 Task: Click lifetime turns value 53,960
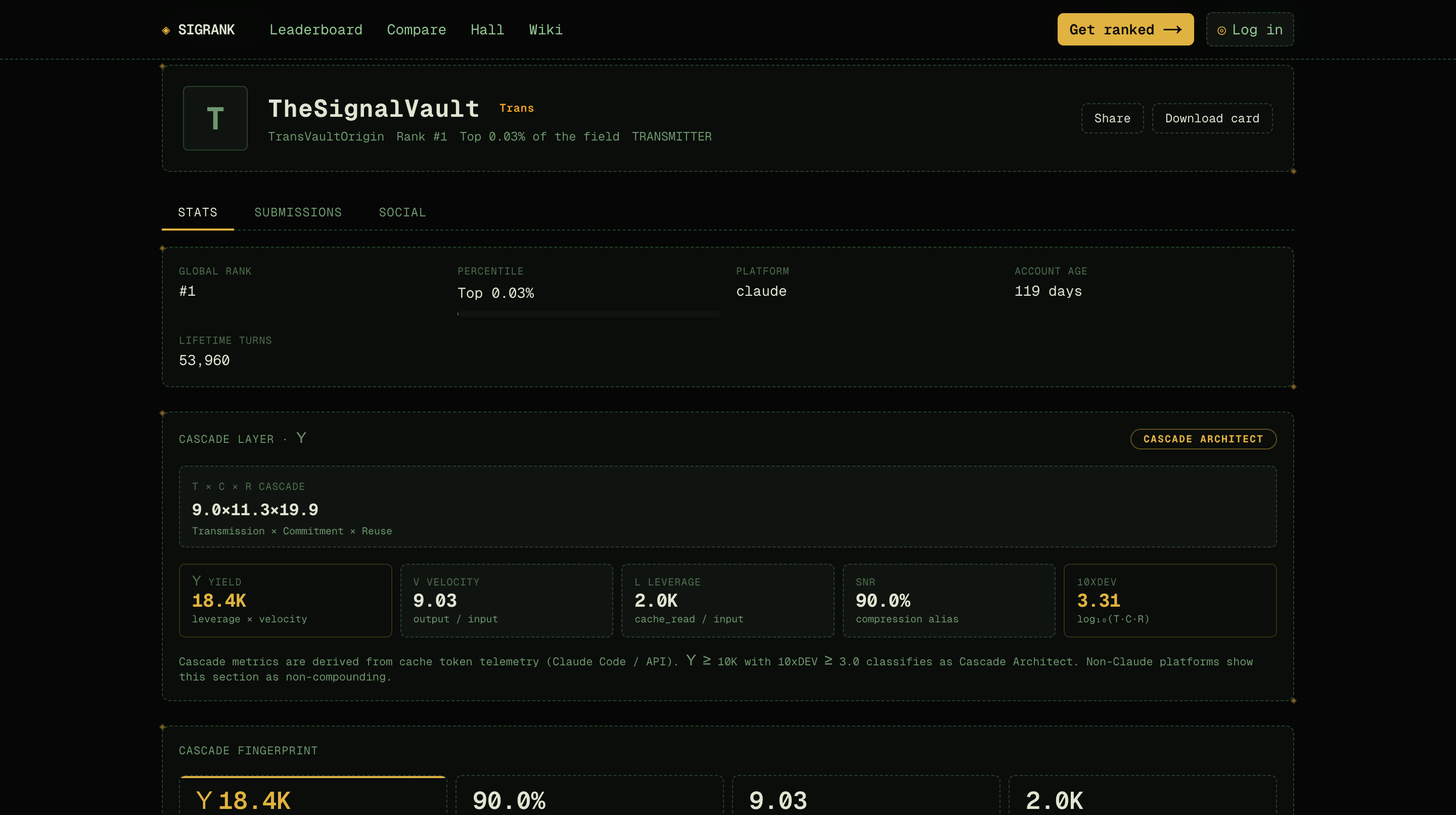point(204,360)
